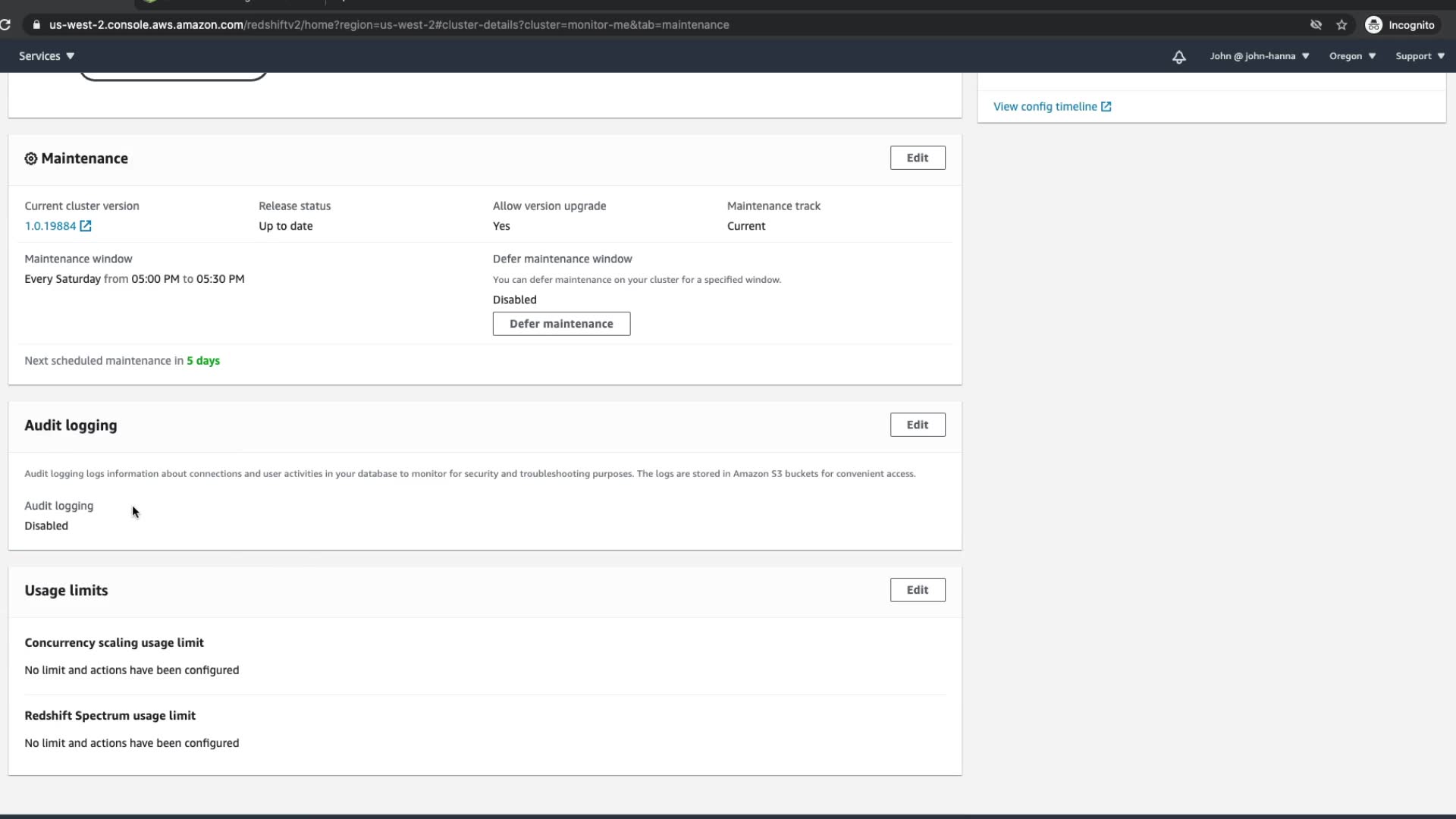Open the View config timeline link
Screen dimensions: 1456x819
click(x=1045, y=107)
